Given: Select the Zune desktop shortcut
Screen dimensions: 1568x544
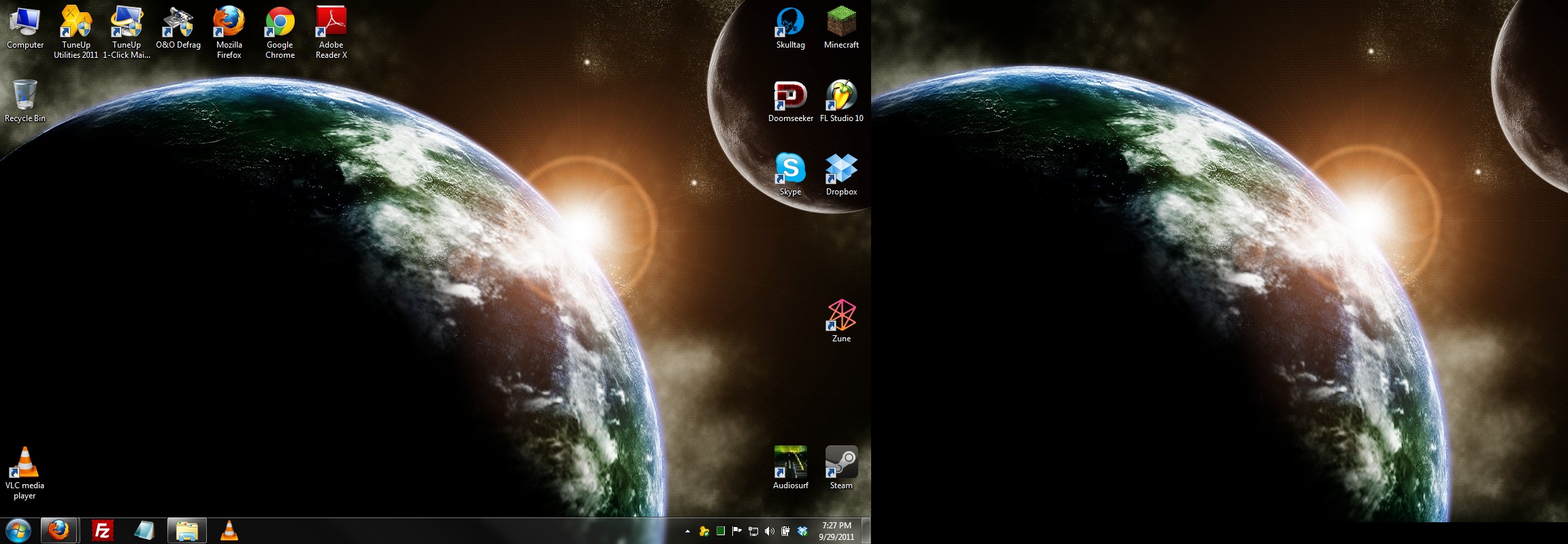Looking at the screenshot, I should pos(841,317).
